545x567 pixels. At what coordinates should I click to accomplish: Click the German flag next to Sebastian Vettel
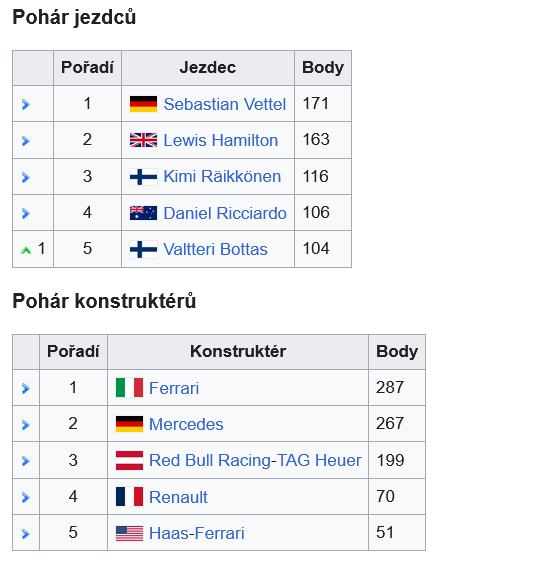click(x=143, y=104)
